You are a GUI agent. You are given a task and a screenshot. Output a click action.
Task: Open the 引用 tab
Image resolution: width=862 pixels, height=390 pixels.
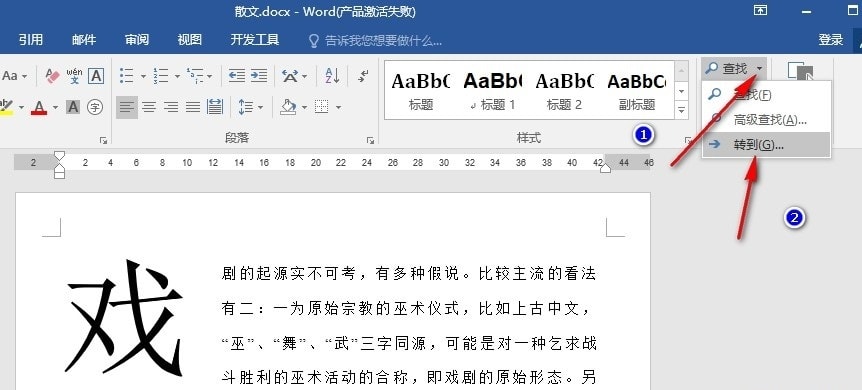pos(31,40)
